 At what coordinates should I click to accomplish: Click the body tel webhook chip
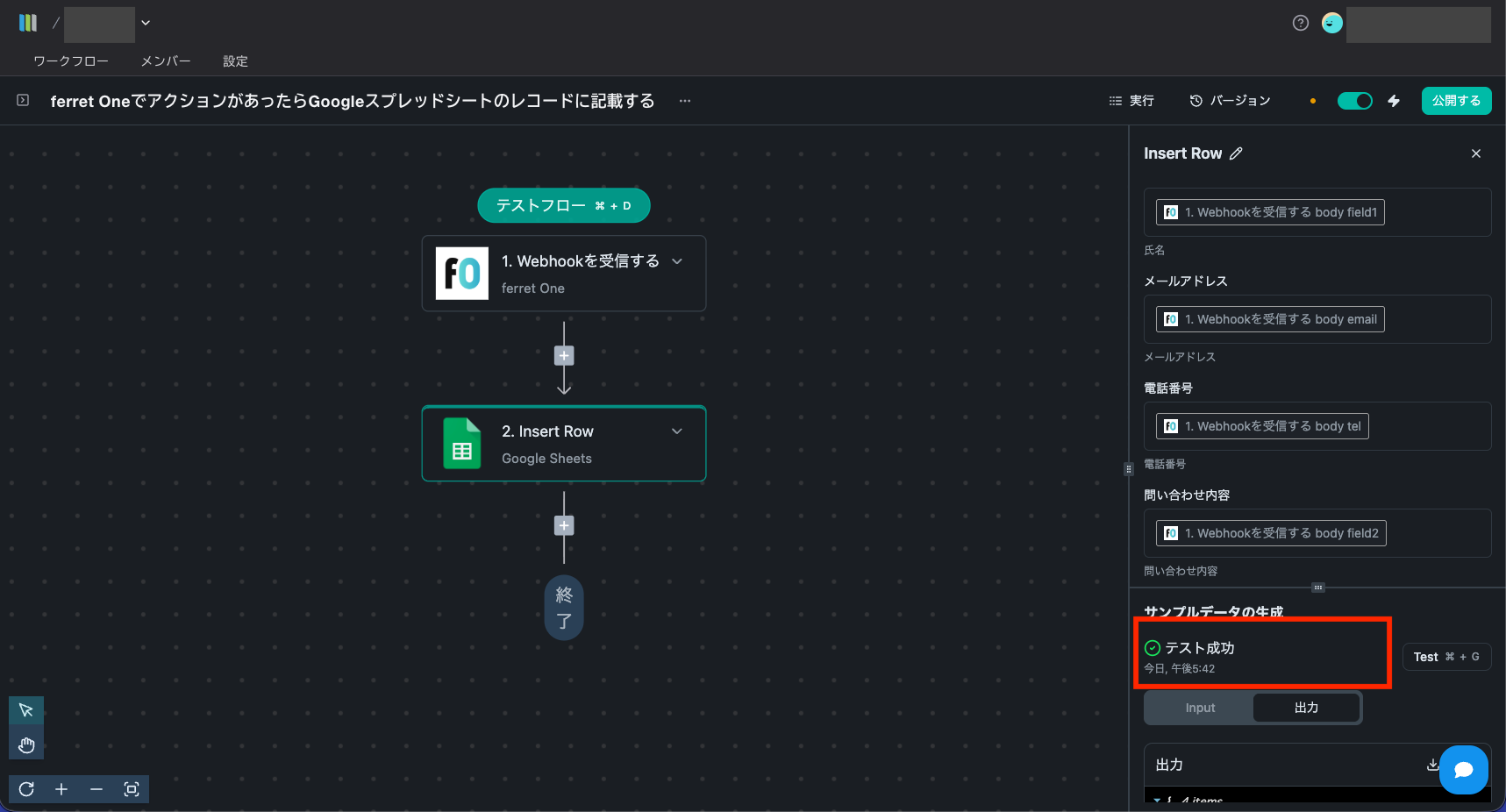point(1262,426)
